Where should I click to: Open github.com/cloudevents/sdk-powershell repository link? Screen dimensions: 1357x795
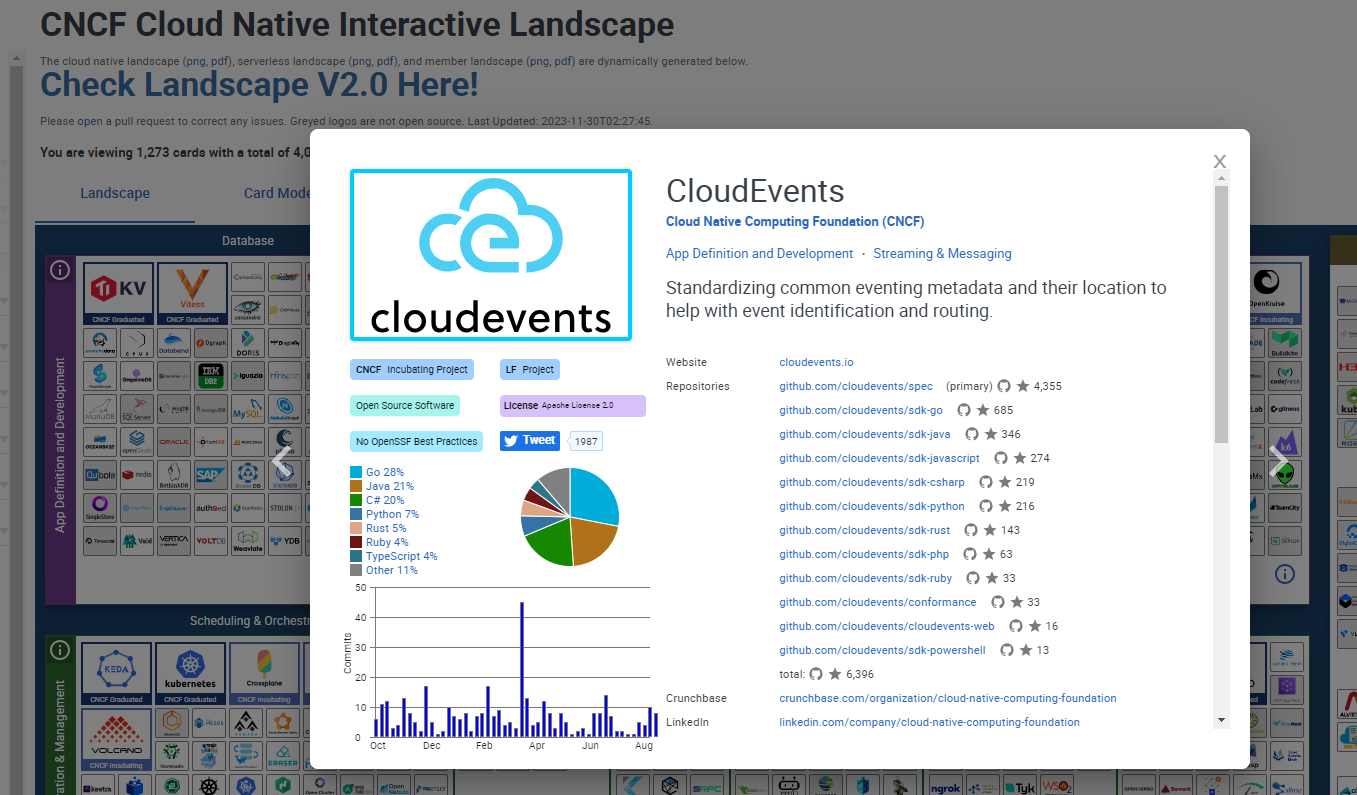tap(883, 650)
